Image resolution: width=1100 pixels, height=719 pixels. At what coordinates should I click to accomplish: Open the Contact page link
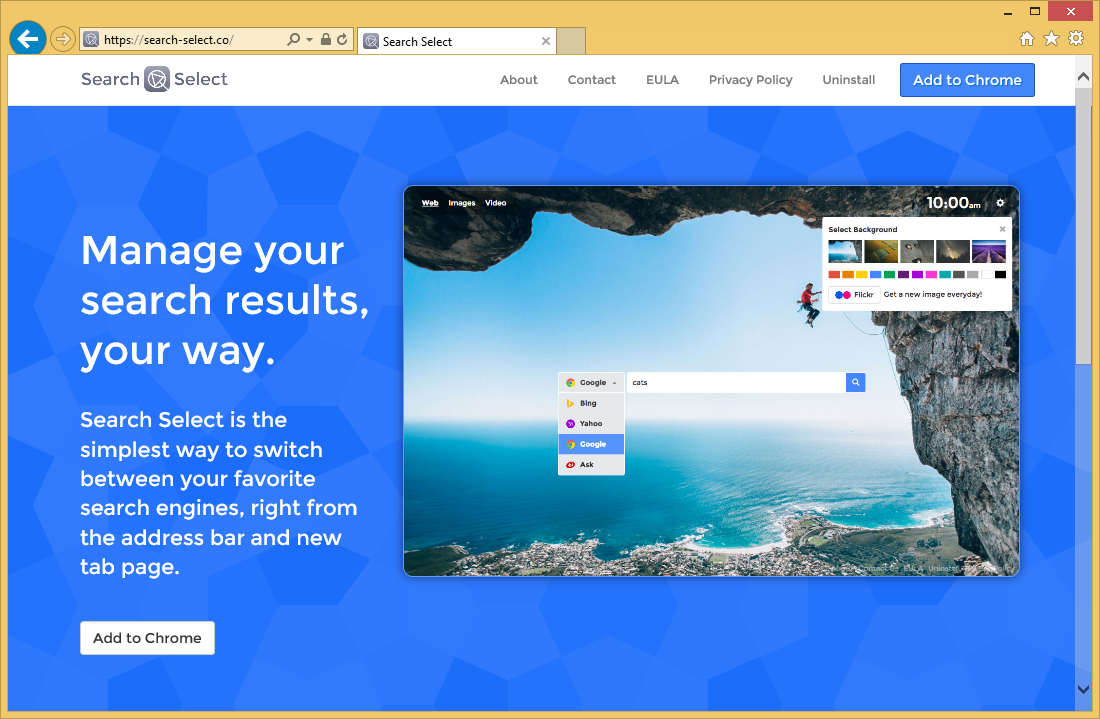591,80
